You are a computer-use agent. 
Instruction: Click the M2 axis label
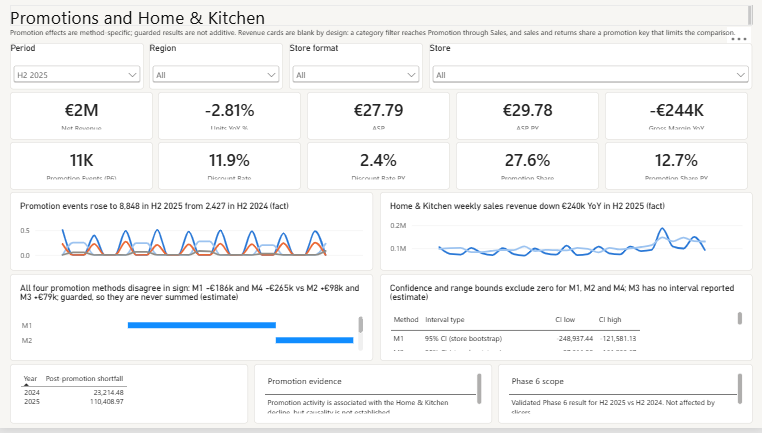coord(27,340)
